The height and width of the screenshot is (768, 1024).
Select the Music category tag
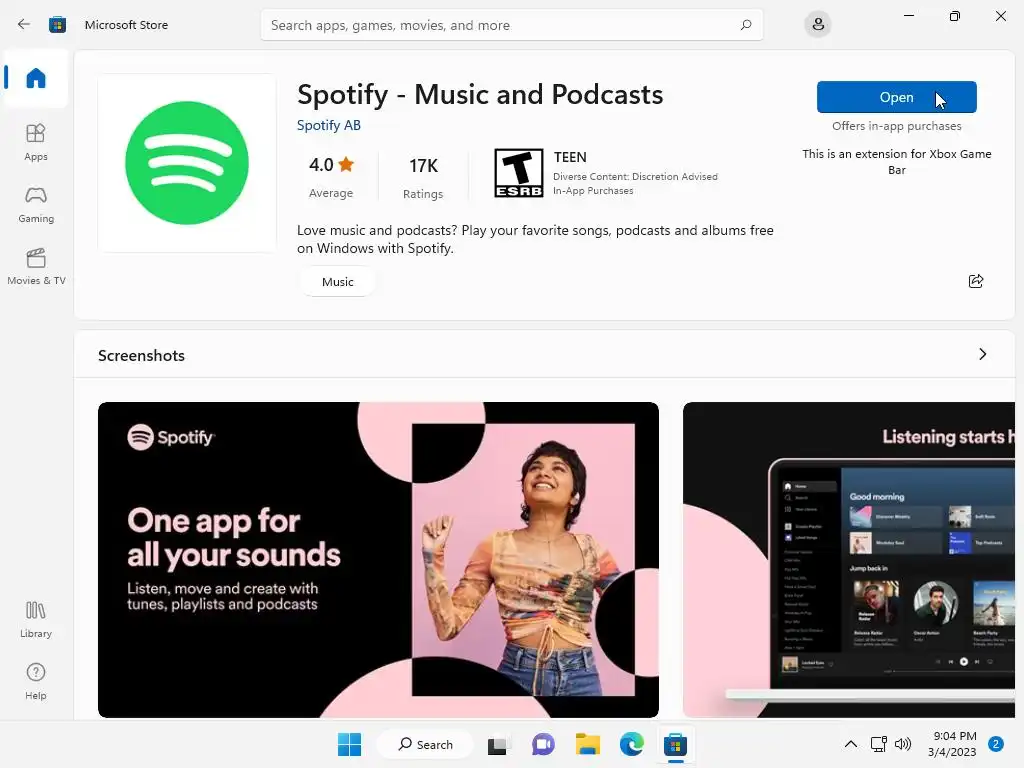tap(338, 282)
